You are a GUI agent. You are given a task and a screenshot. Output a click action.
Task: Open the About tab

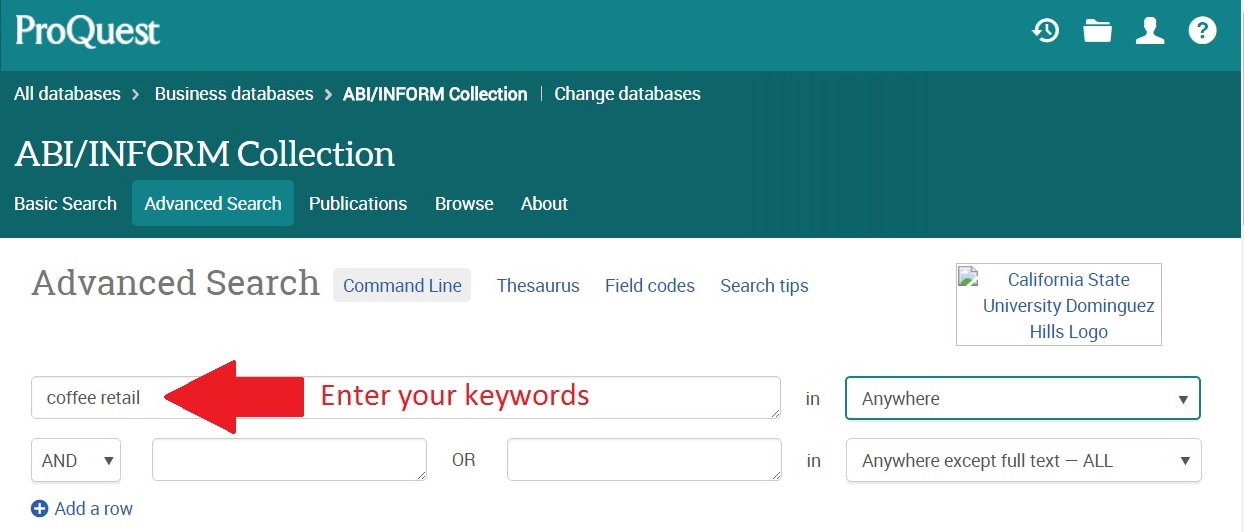[x=544, y=203]
